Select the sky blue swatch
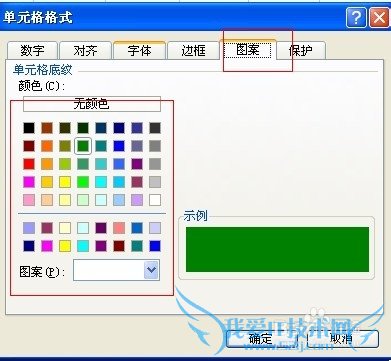The height and width of the screenshot is (361, 391). 119,182
